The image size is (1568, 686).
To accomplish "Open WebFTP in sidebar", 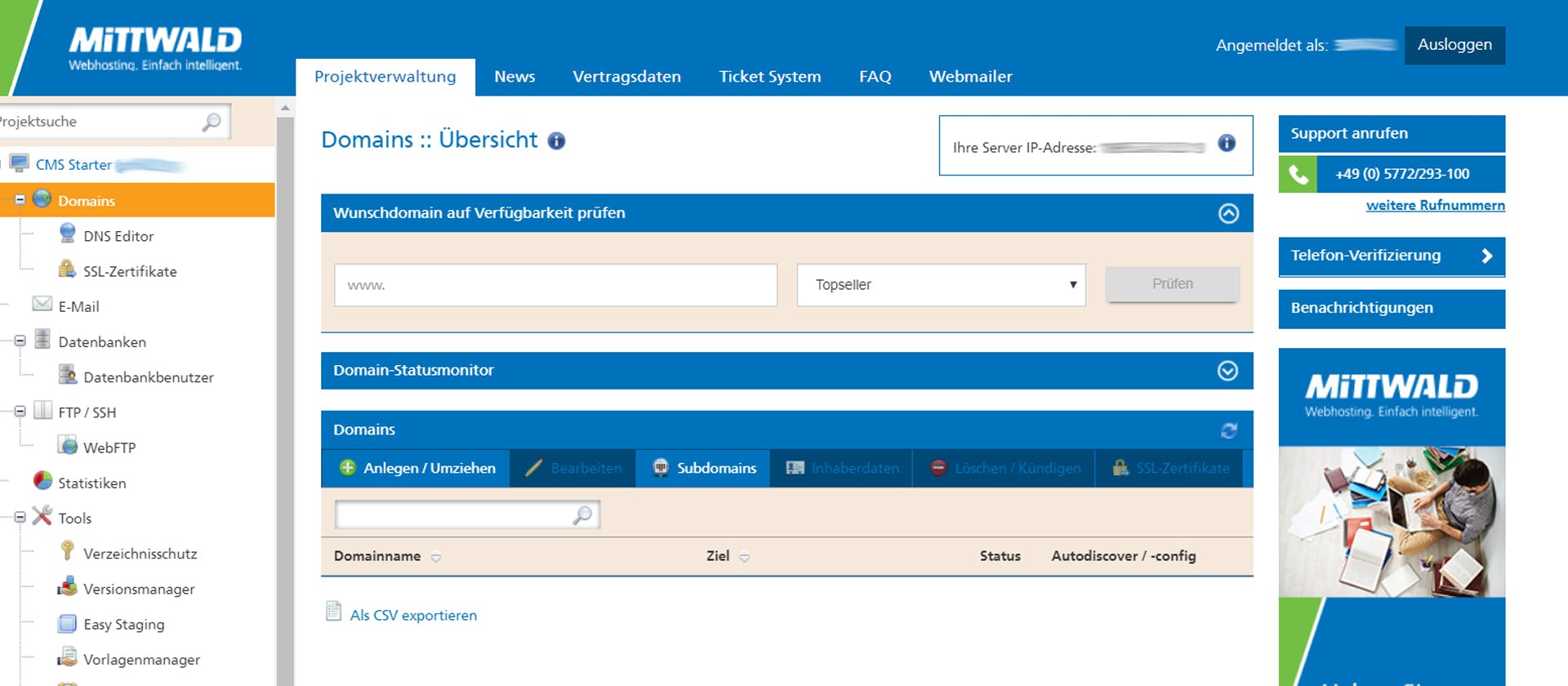I will pos(109,448).
